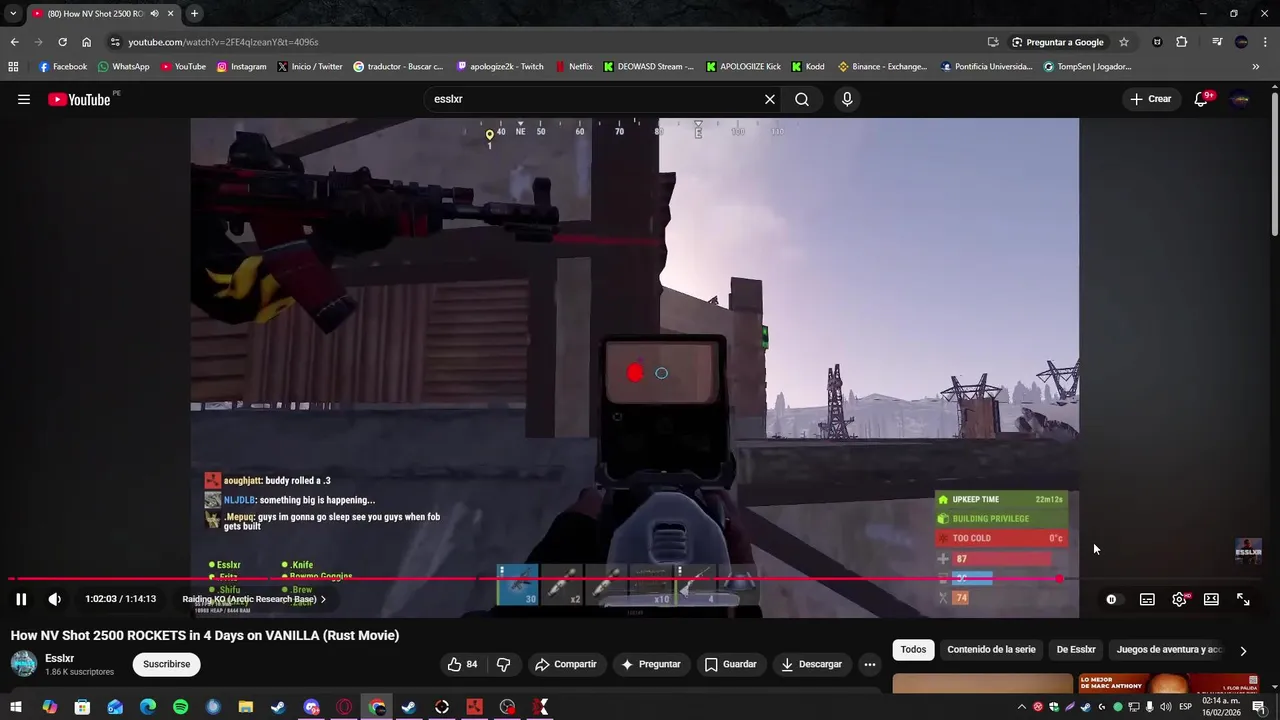Screen dimensions: 1280x720
Task: Open Spotify from taskbar
Action: (x=180, y=707)
